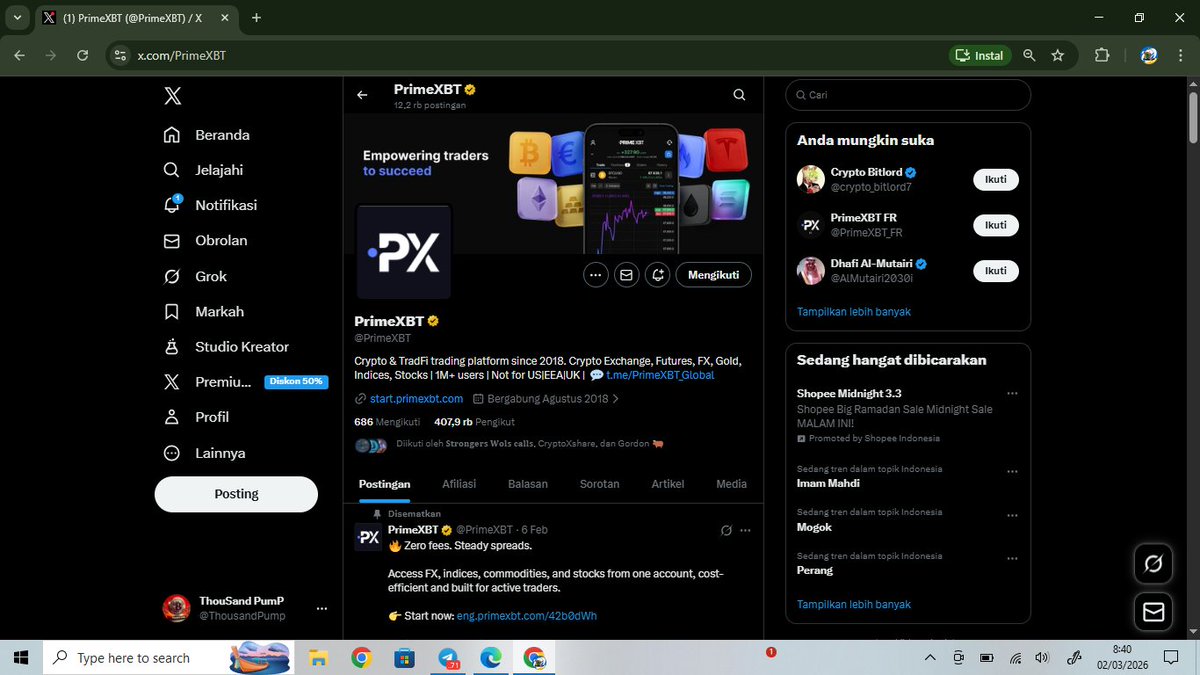1200x675 pixels.
Task: View 686 Mengikuti list
Action: [387, 422]
